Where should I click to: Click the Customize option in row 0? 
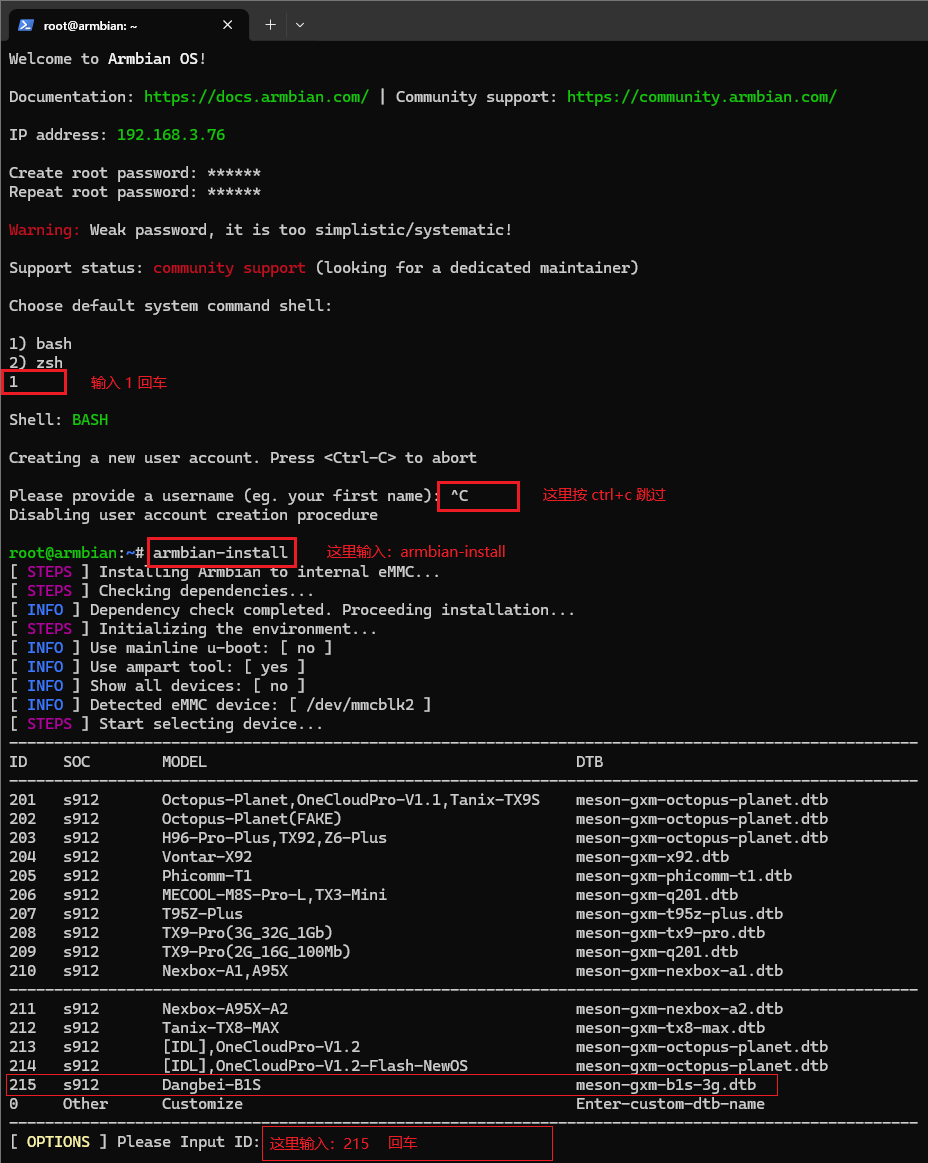[202, 1104]
